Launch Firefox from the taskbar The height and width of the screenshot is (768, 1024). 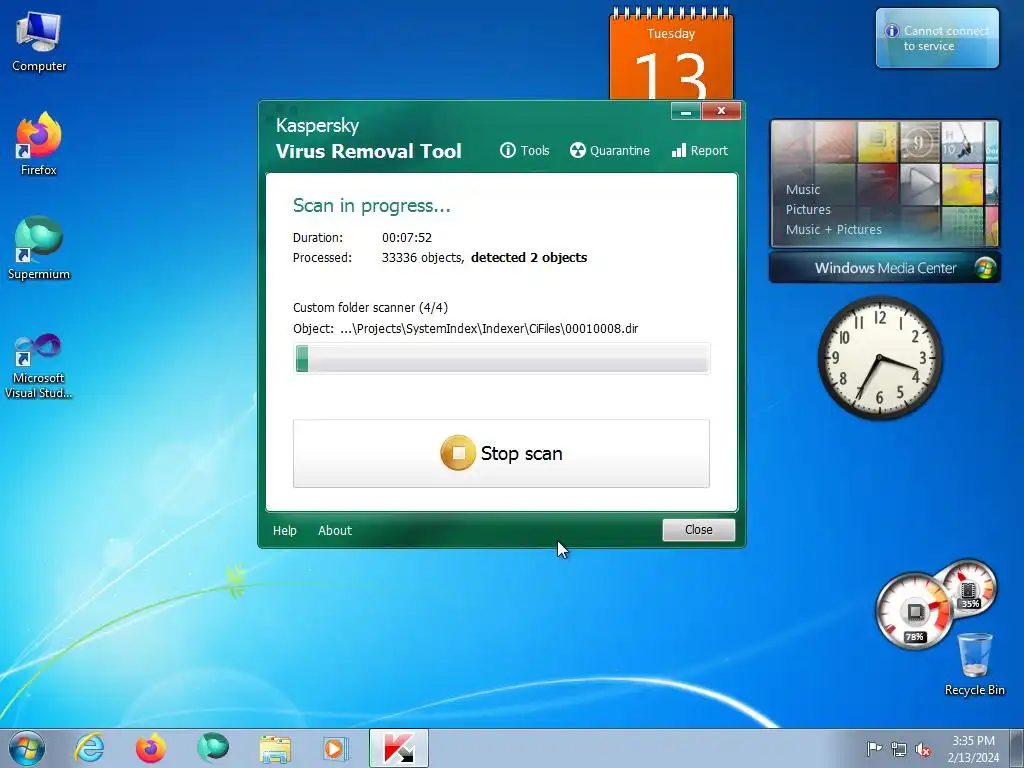151,748
